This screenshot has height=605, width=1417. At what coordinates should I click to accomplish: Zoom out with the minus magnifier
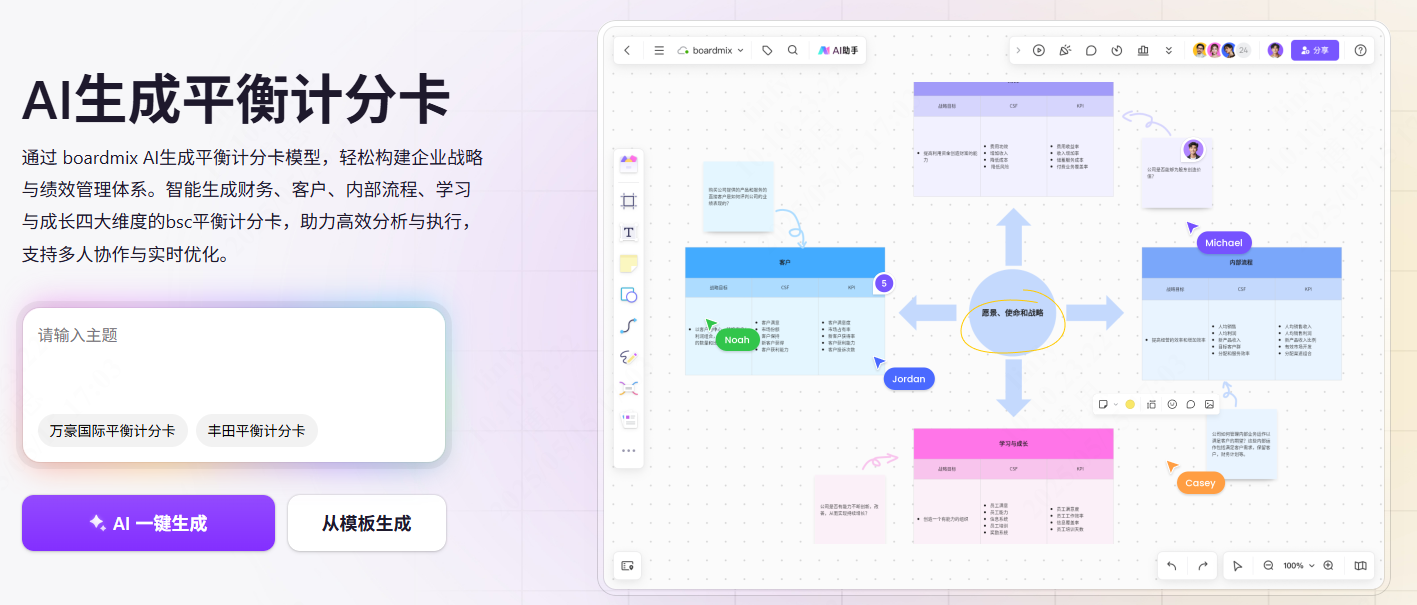coord(1268,566)
